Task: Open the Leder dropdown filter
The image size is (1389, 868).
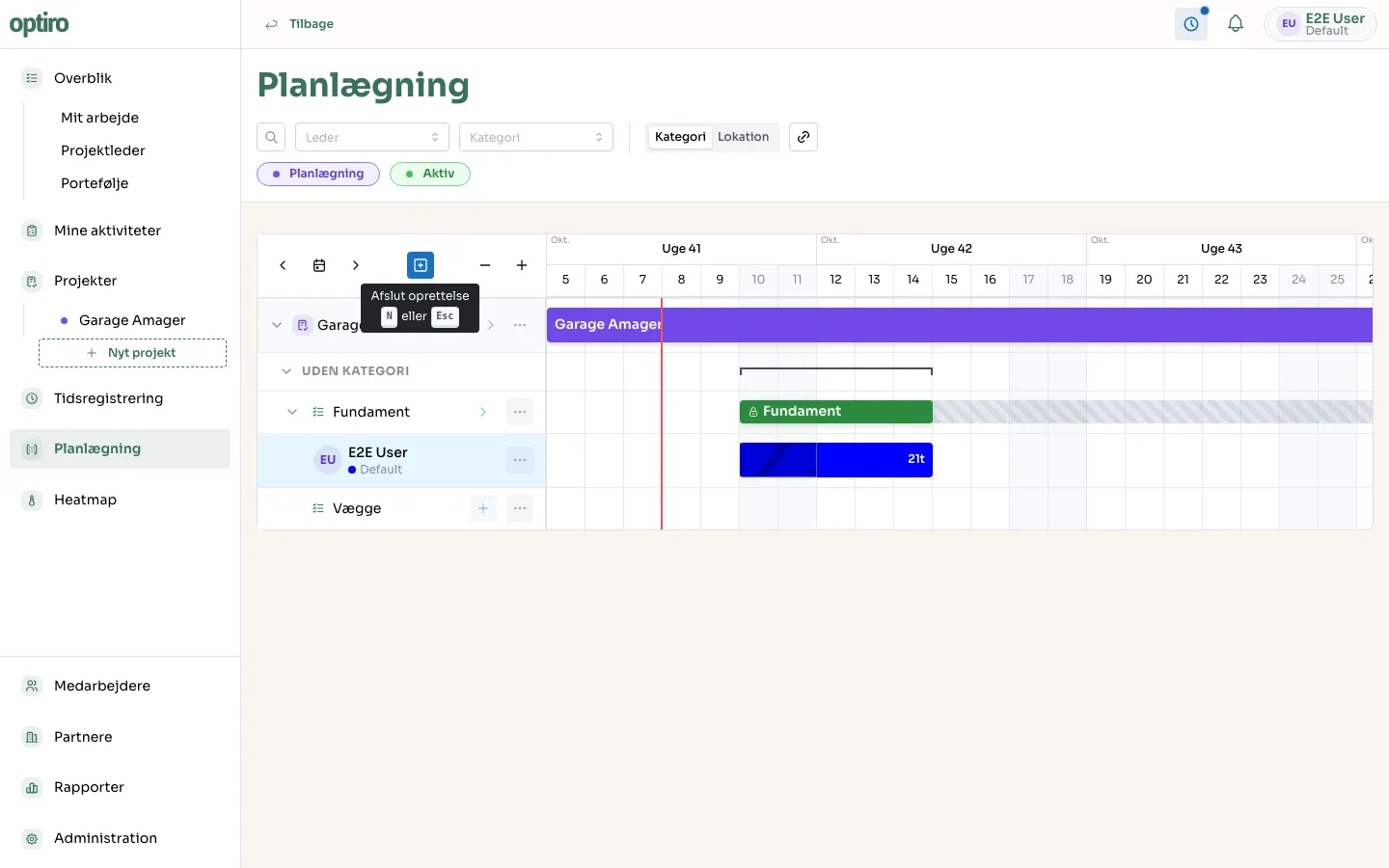Action: [372, 137]
